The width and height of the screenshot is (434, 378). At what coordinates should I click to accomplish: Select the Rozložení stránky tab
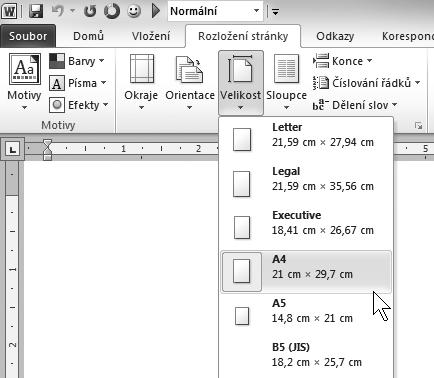pos(243,36)
